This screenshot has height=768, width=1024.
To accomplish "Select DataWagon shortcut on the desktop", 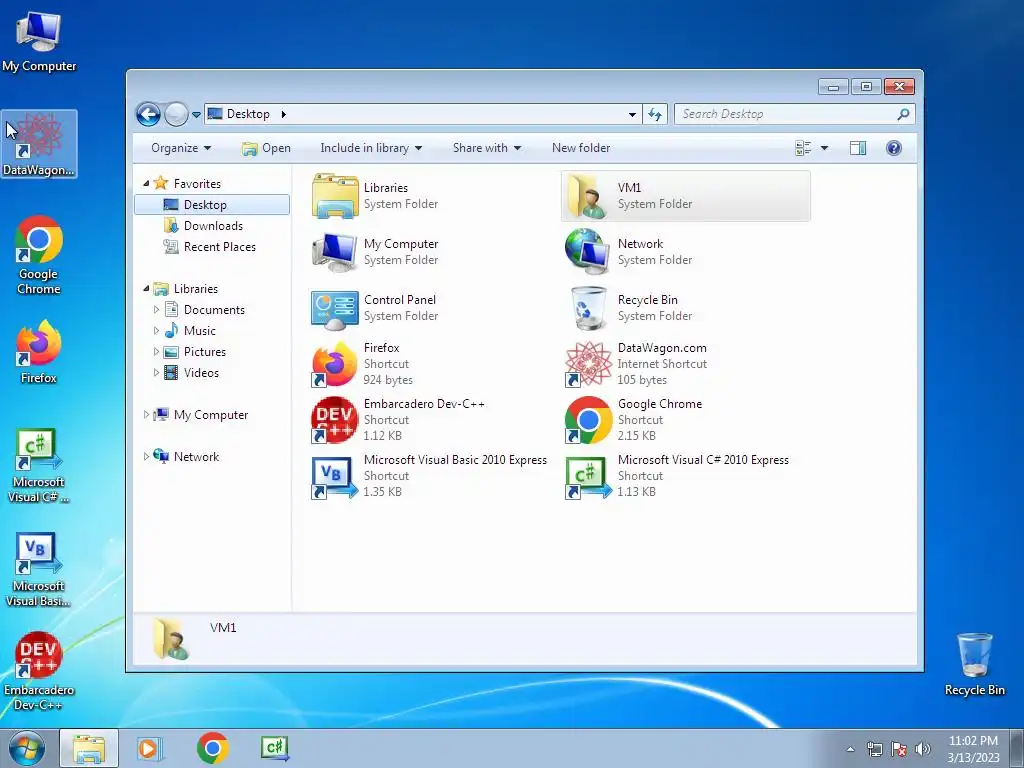I will [x=39, y=144].
